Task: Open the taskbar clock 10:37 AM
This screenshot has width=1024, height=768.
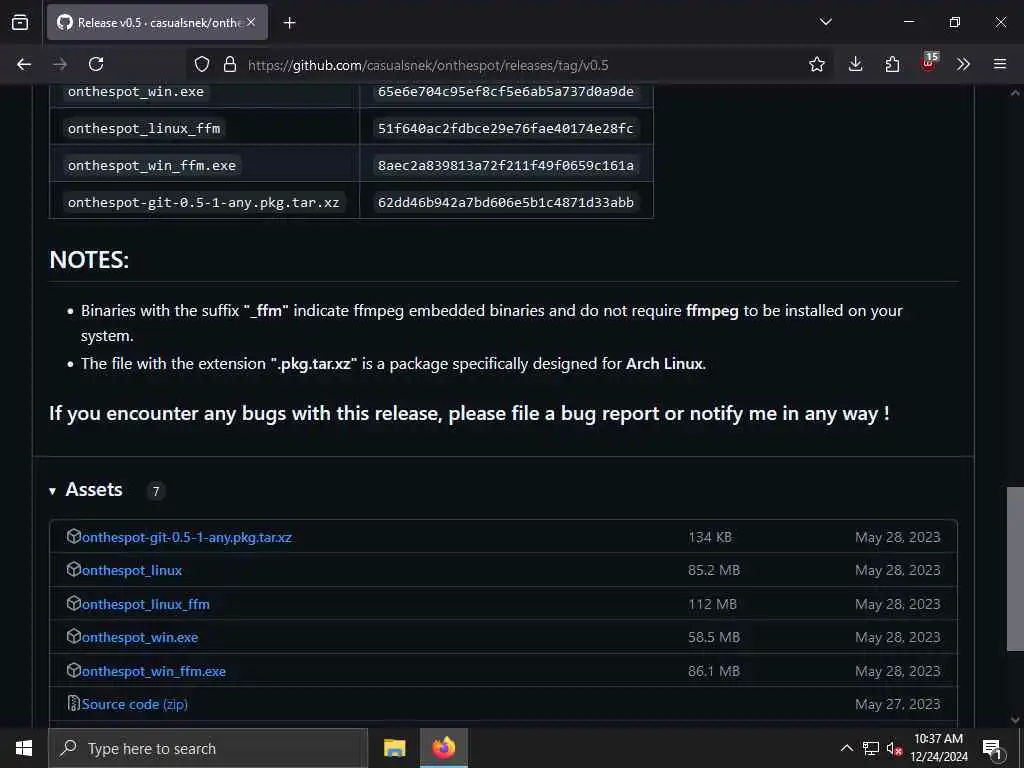Action: click(x=938, y=748)
